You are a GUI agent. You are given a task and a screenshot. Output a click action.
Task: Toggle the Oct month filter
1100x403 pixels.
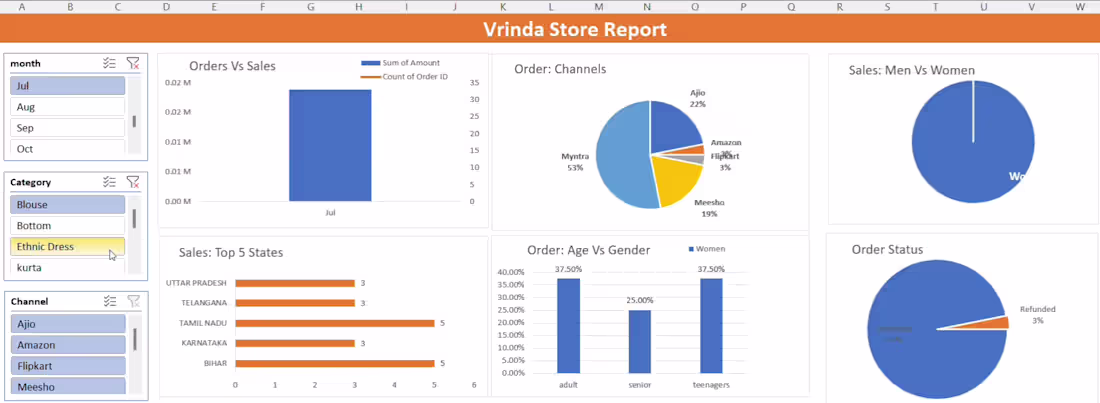[67, 147]
